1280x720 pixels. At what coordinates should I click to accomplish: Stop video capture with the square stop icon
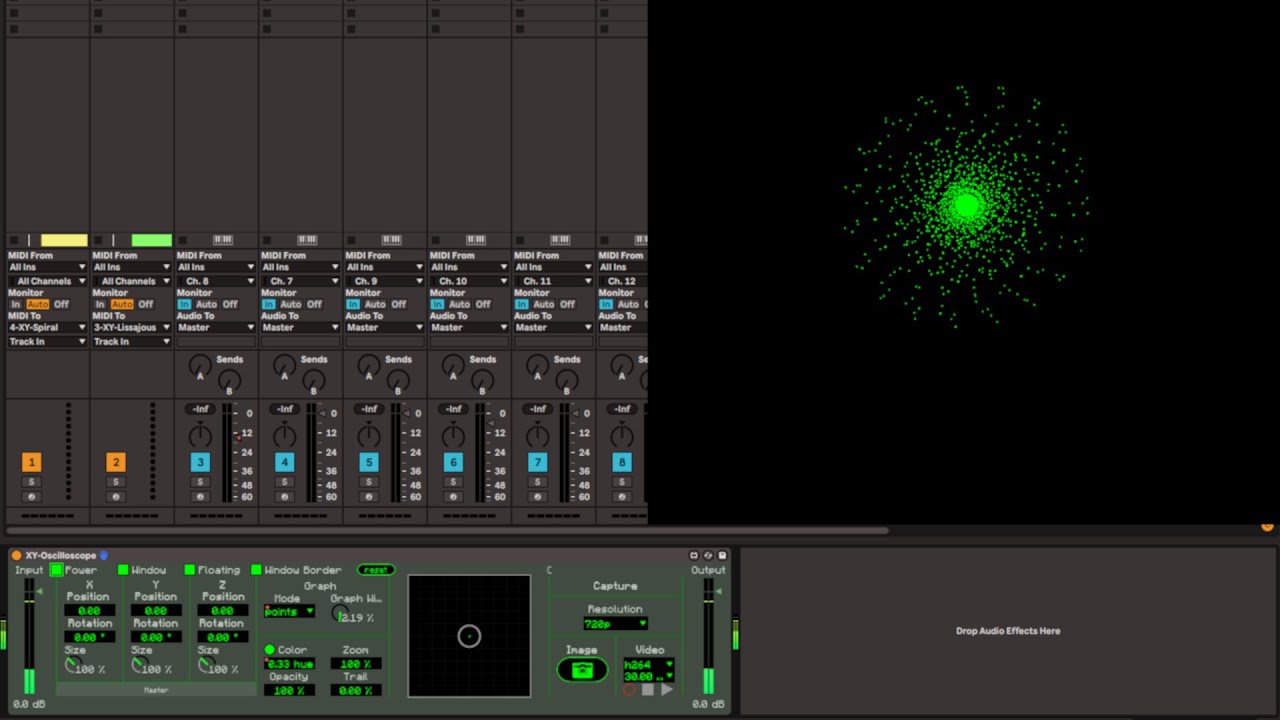(648, 690)
